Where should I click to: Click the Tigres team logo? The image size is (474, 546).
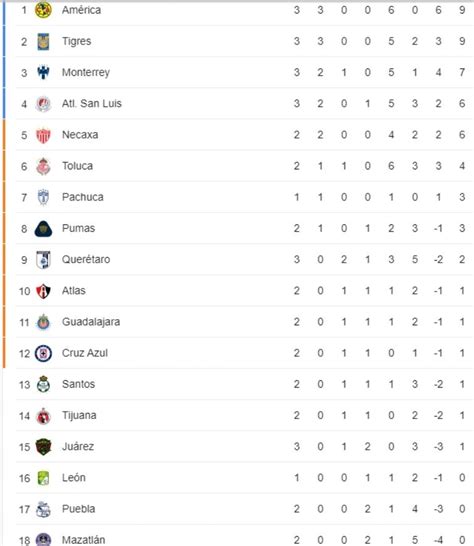point(43,41)
